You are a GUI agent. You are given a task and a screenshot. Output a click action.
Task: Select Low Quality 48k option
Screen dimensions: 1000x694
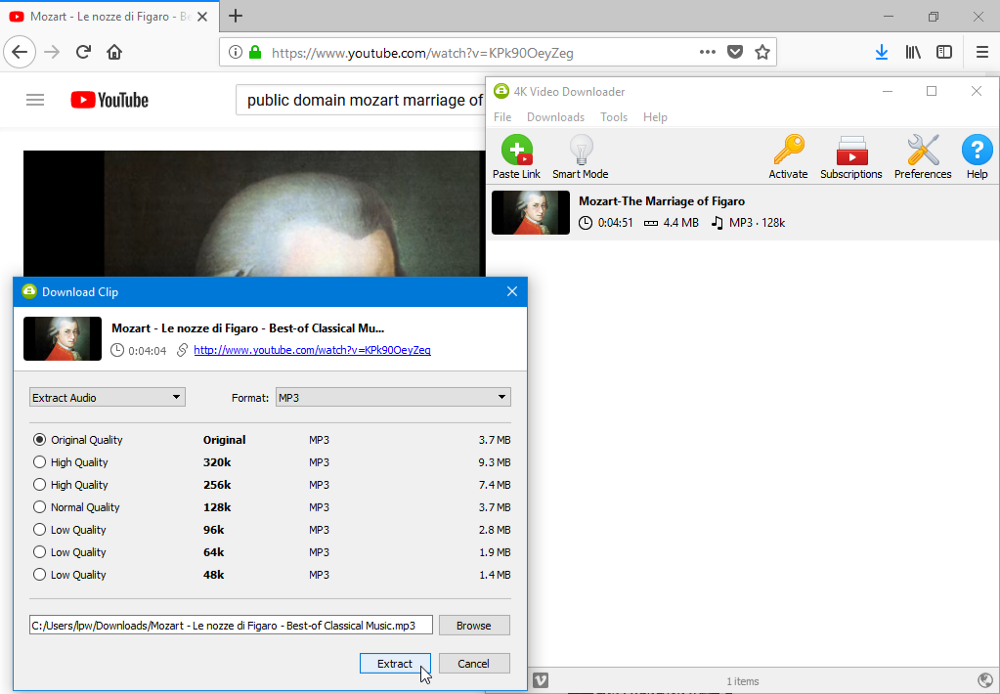click(40, 575)
